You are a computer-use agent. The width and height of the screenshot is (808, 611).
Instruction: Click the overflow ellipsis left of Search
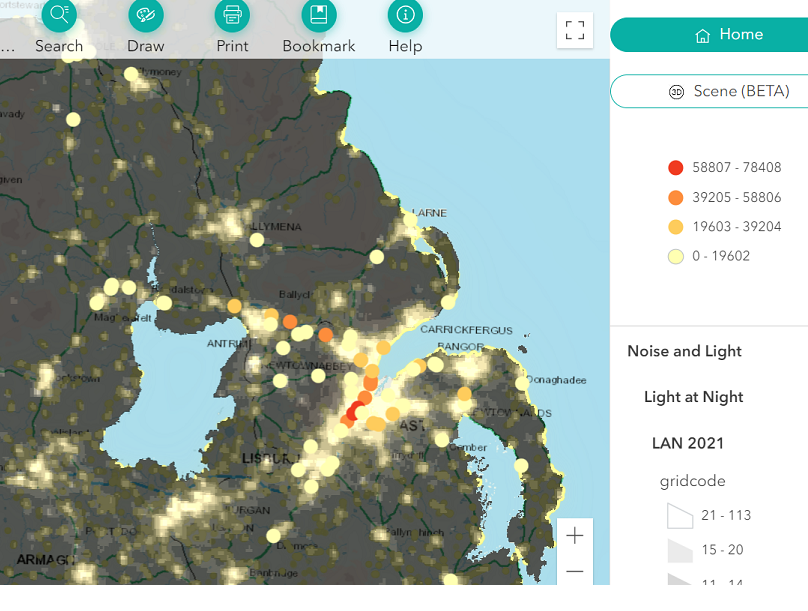pos(8,46)
